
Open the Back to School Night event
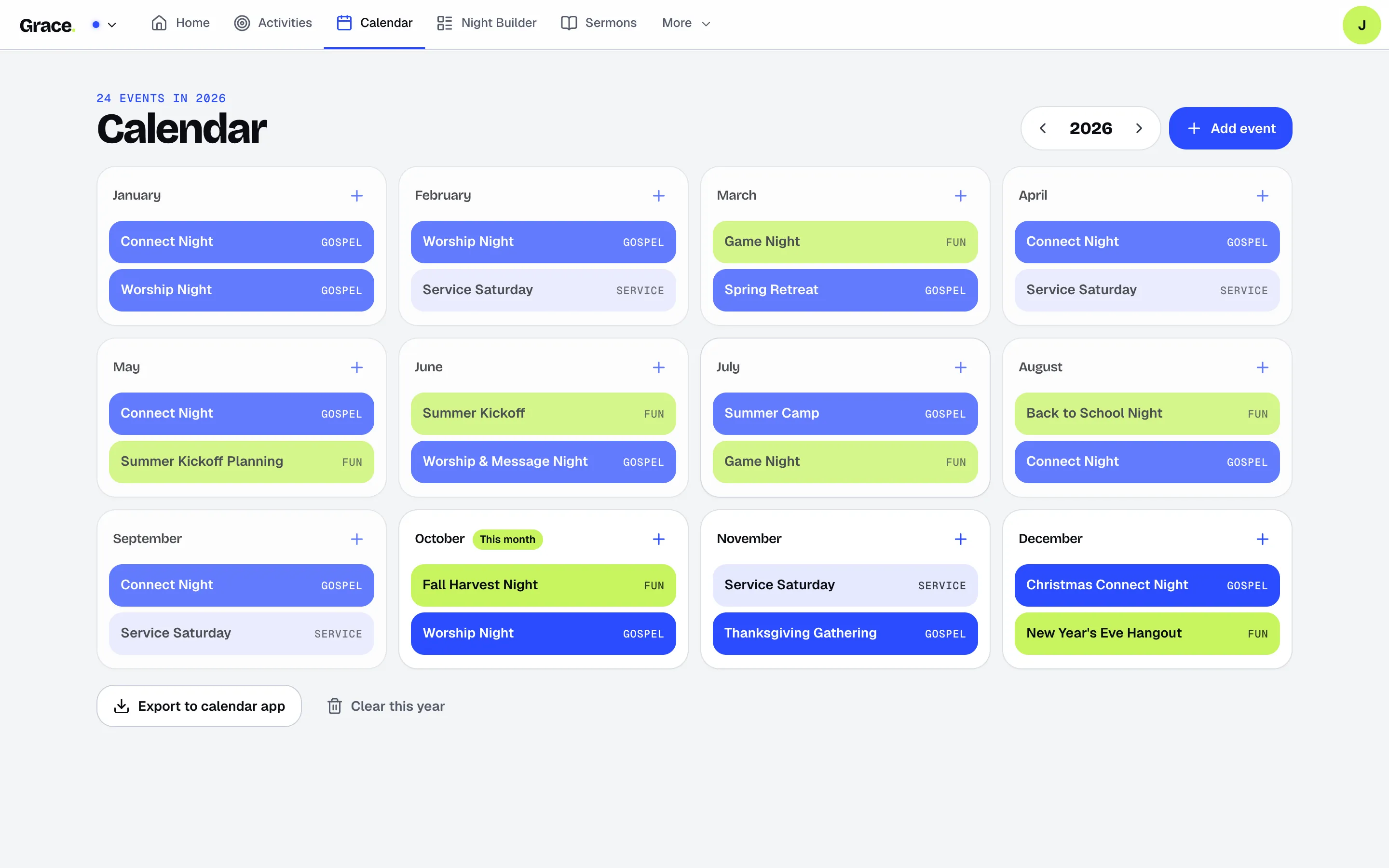point(1147,414)
